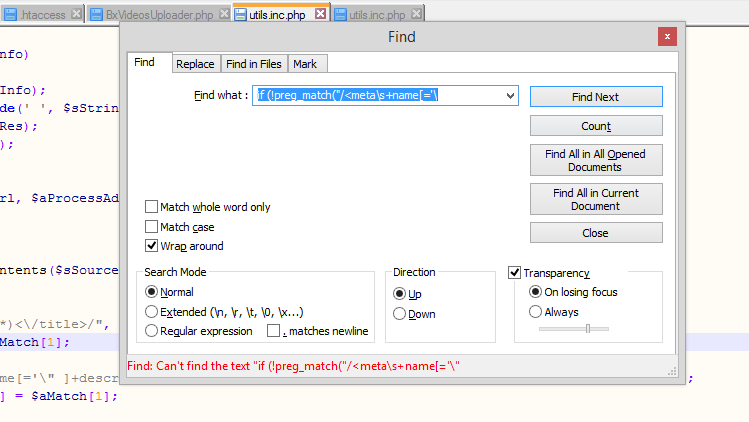Viewport: 749px width, 422px height.
Task: Uncheck Wrap around option
Action: click(x=151, y=246)
